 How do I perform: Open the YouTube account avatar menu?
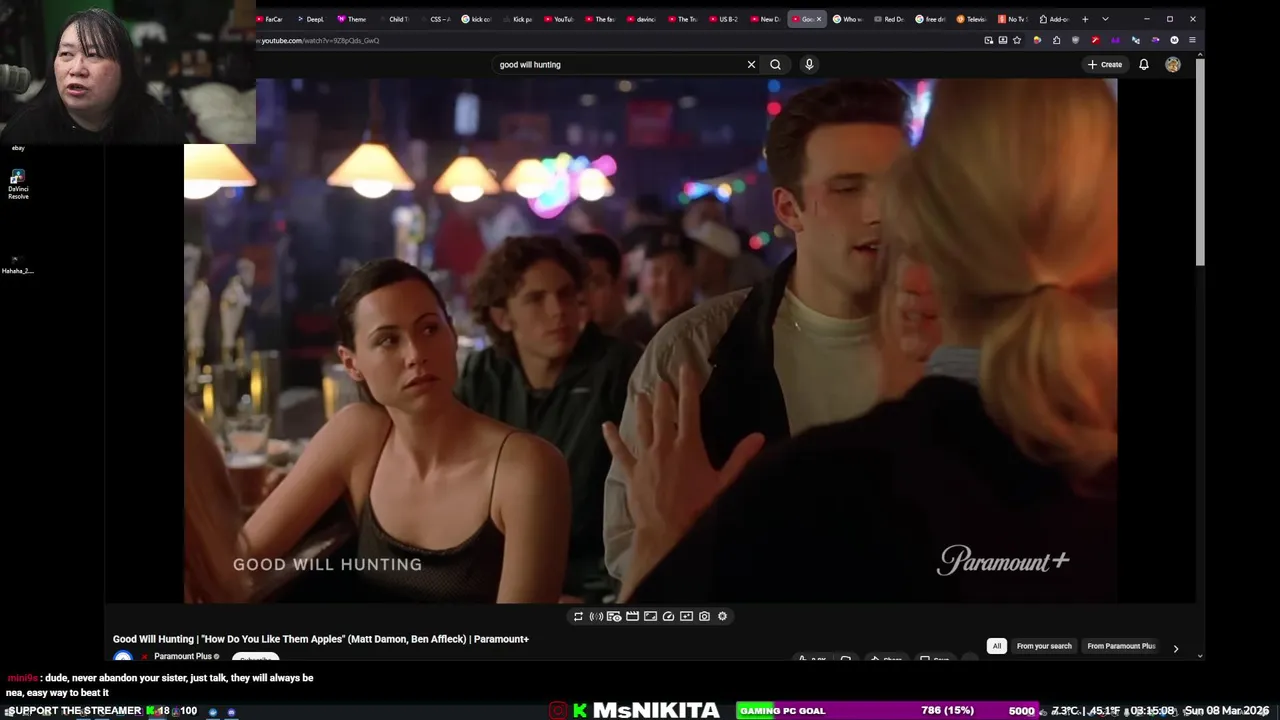(x=1173, y=64)
